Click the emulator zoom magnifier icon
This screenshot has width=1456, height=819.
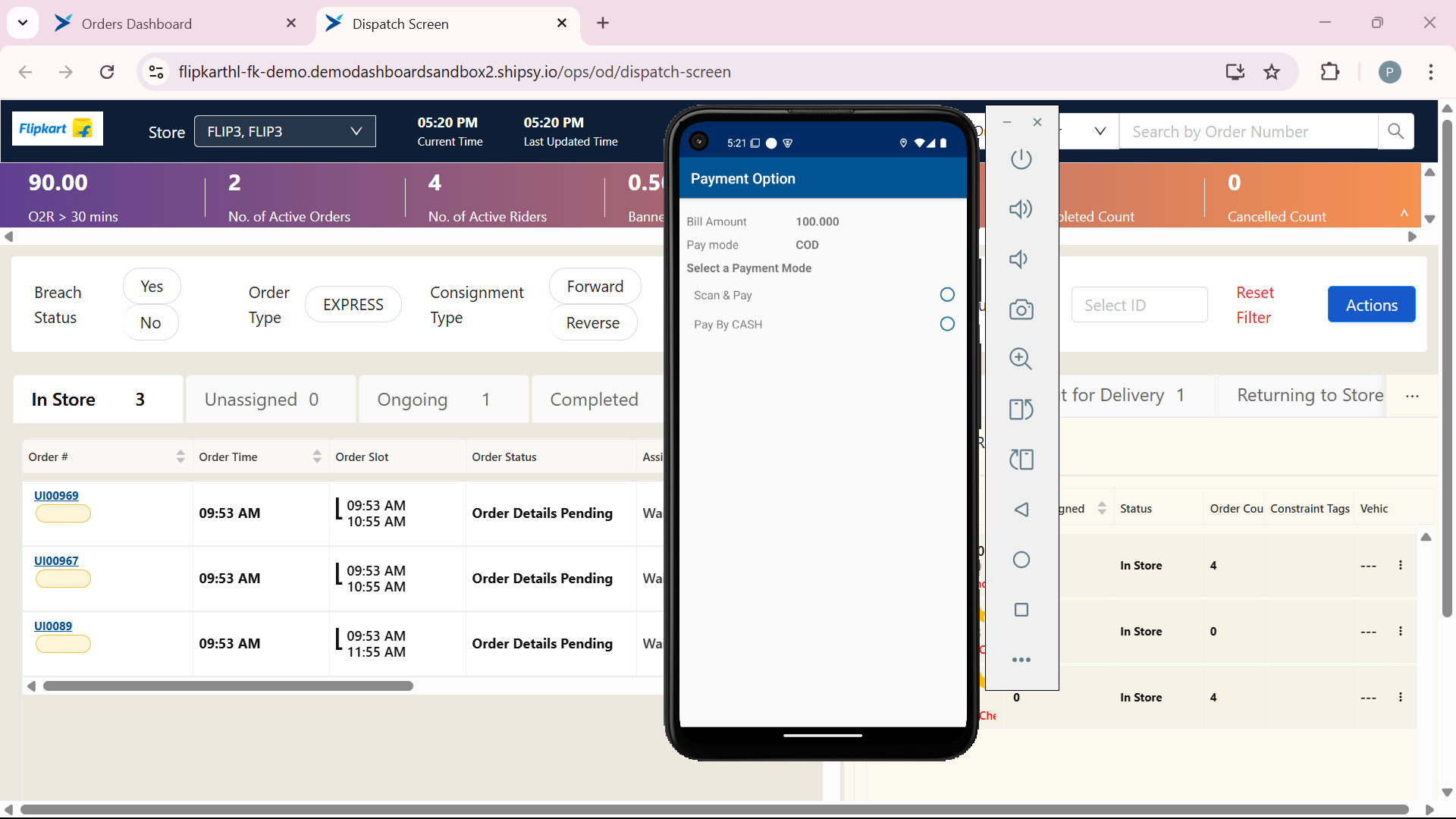point(1021,359)
